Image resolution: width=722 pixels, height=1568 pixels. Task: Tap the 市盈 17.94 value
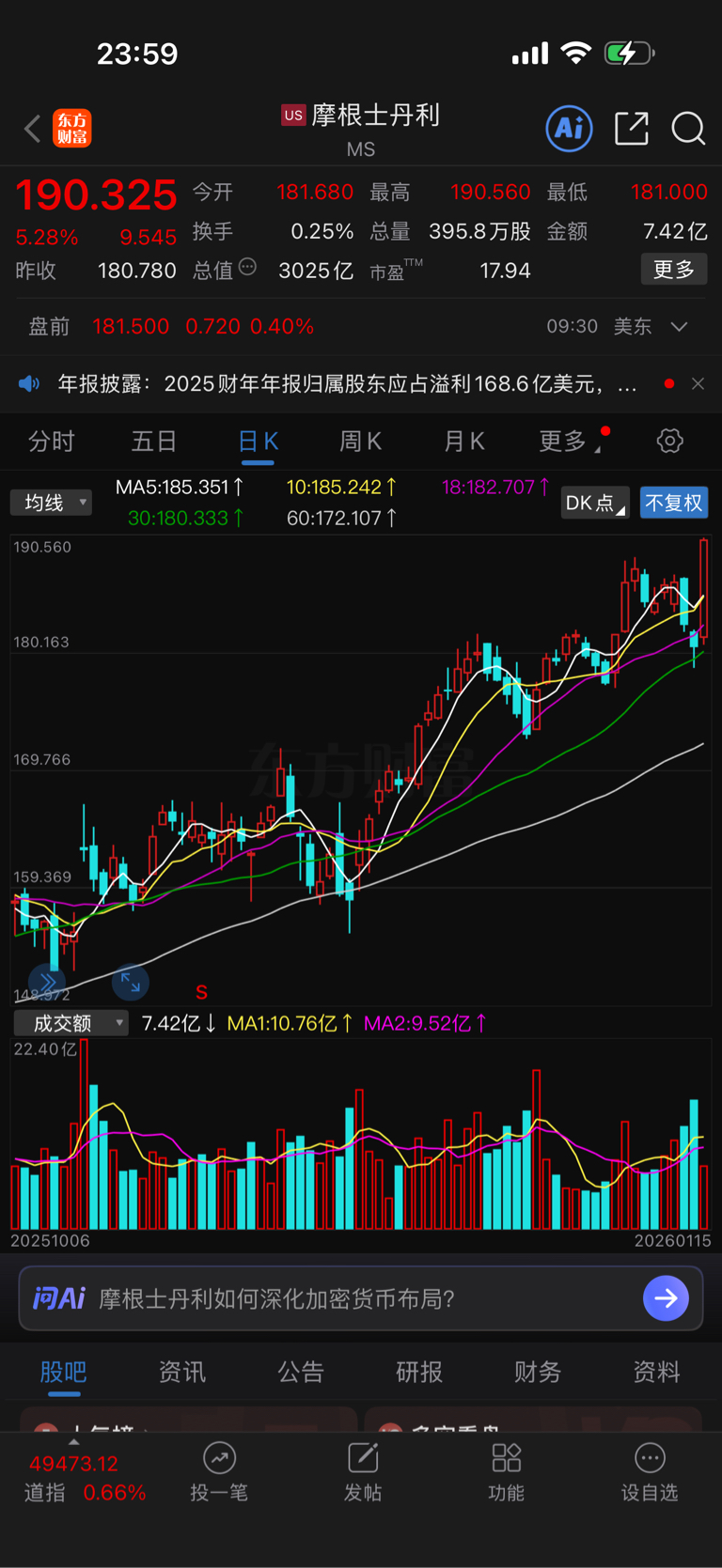(x=505, y=271)
